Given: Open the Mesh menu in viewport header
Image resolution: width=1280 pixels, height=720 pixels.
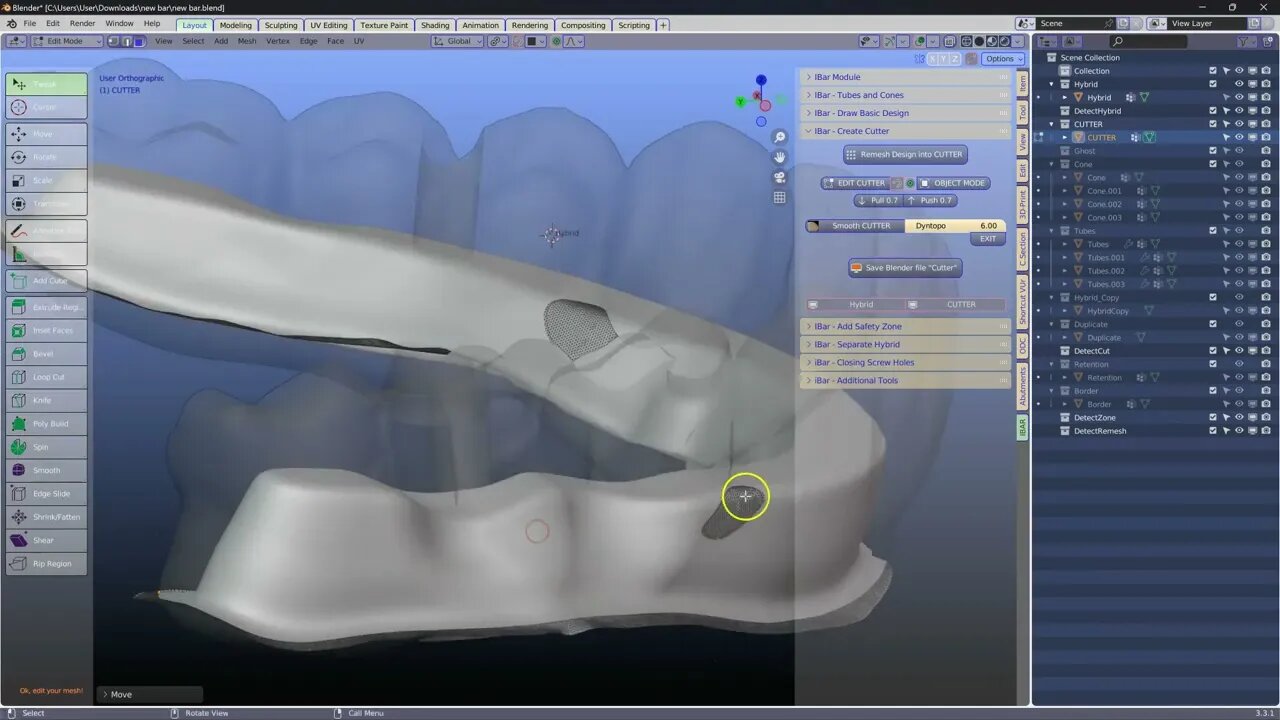Looking at the screenshot, I should pos(247,41).
